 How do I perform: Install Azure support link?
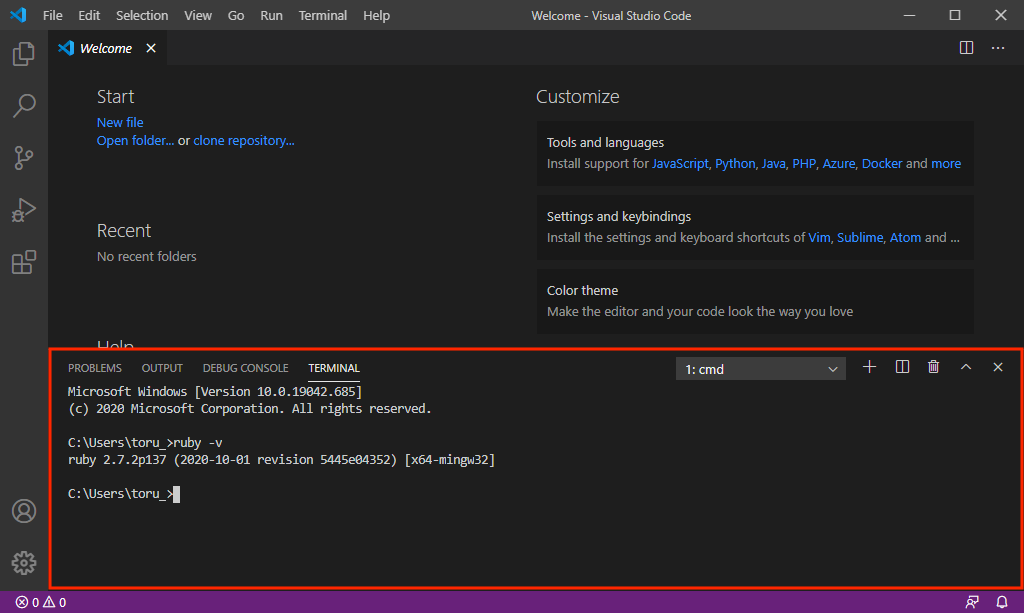[839, 163]
